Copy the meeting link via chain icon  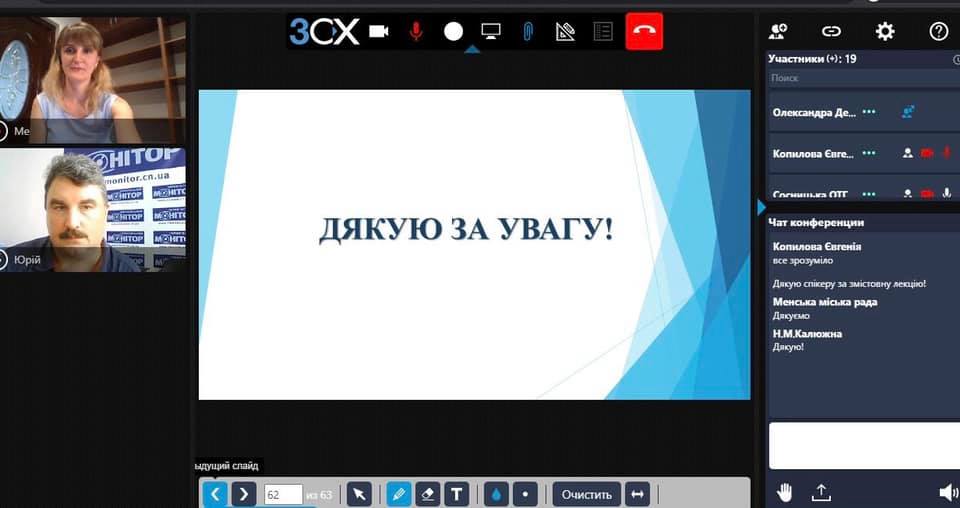tap(831, 31)
